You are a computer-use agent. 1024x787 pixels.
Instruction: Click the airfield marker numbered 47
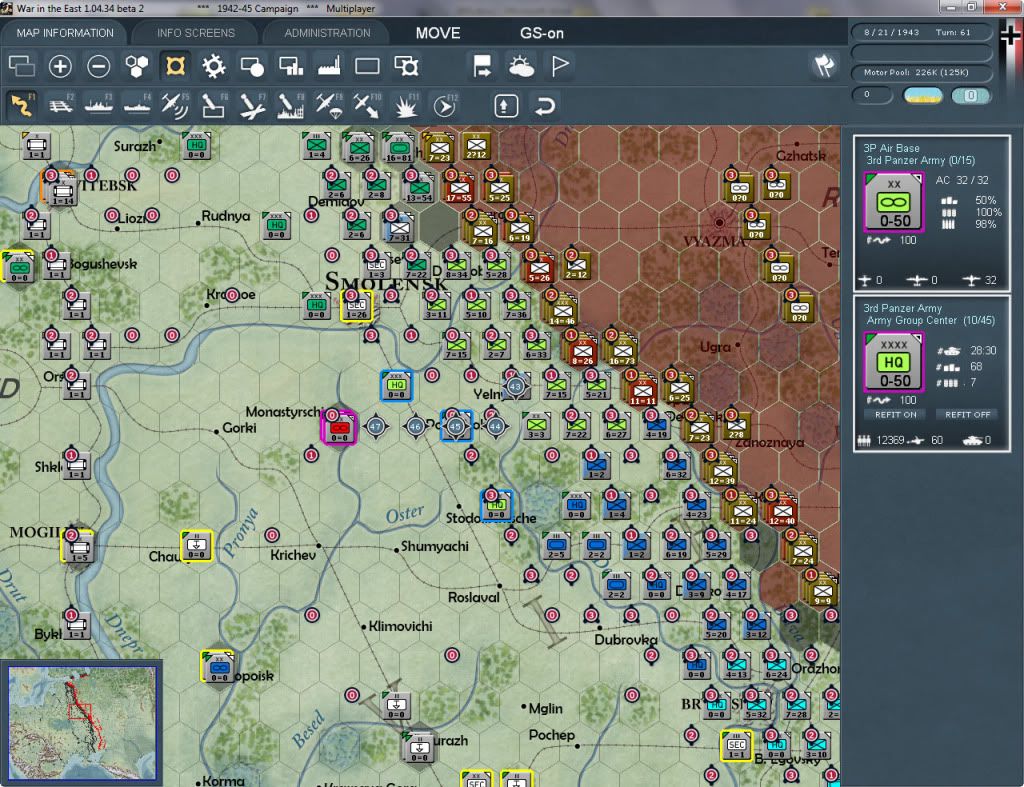click(x=376, y=426)
